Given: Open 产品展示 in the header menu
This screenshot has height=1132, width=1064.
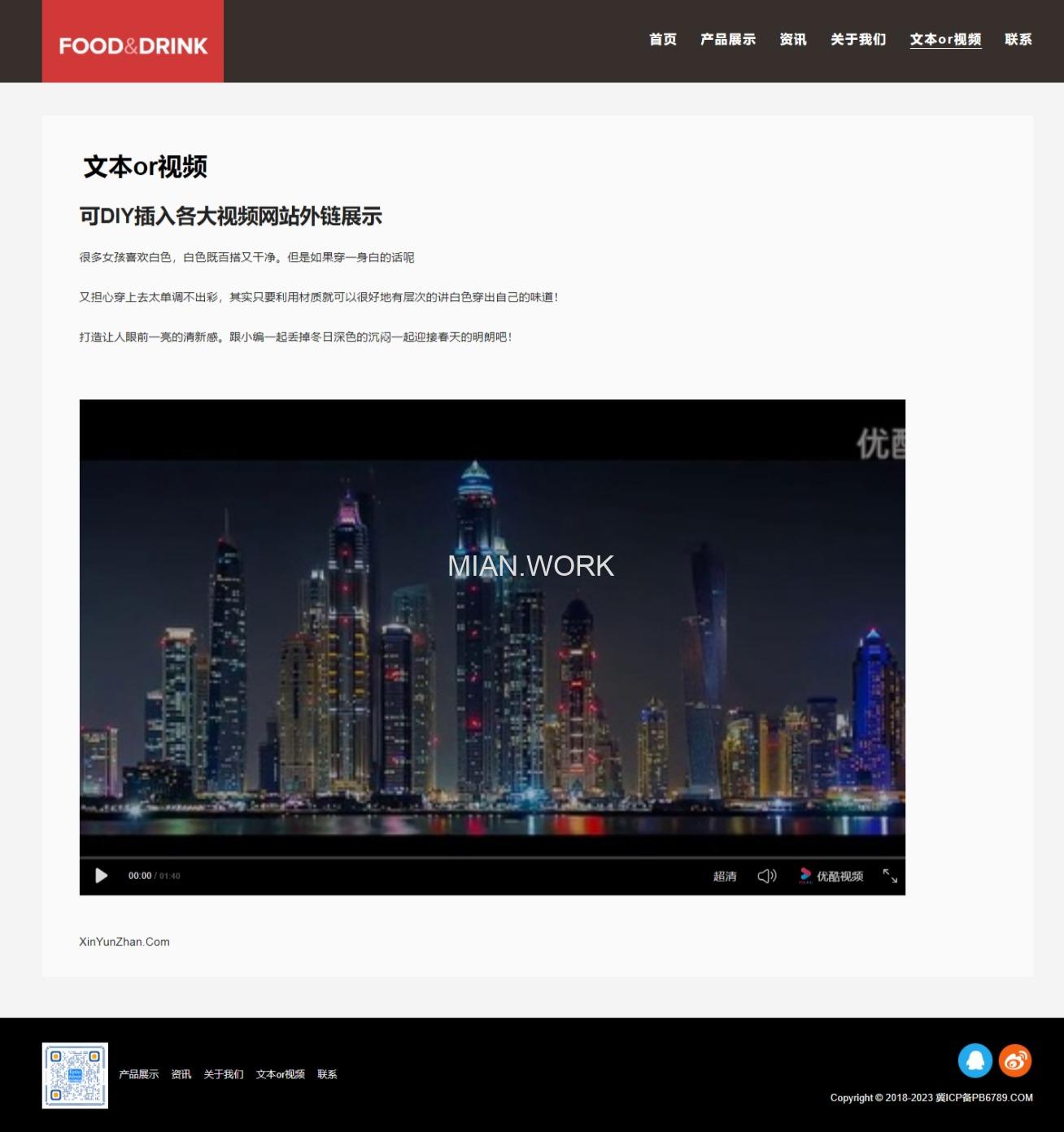Looking at the screenshot, I should 728,39.
